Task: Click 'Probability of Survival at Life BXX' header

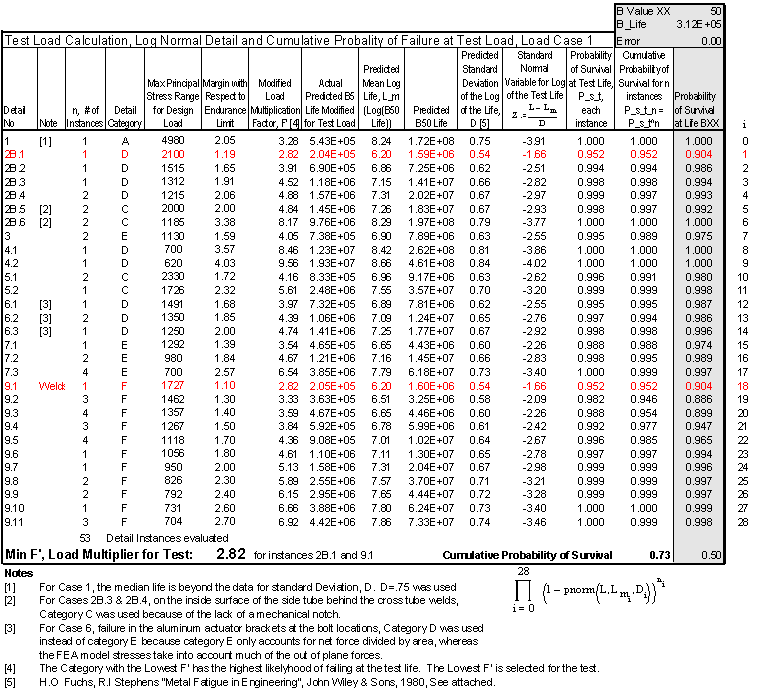Action: point(697,110)
